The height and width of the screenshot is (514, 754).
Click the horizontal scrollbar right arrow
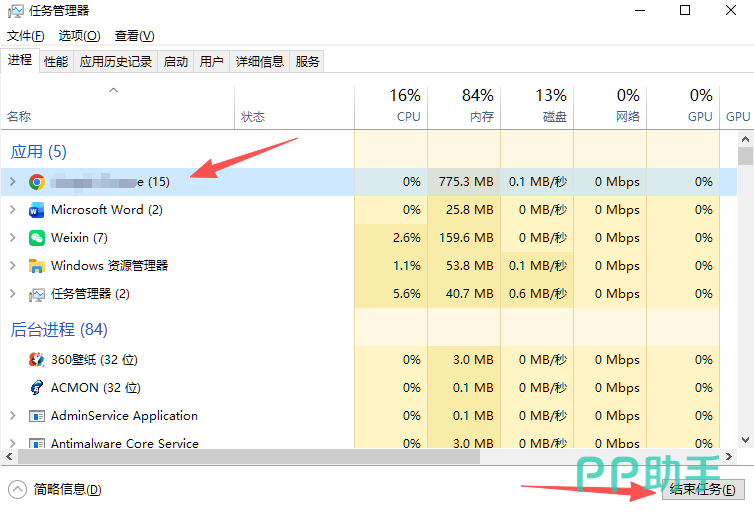(729, 456)
